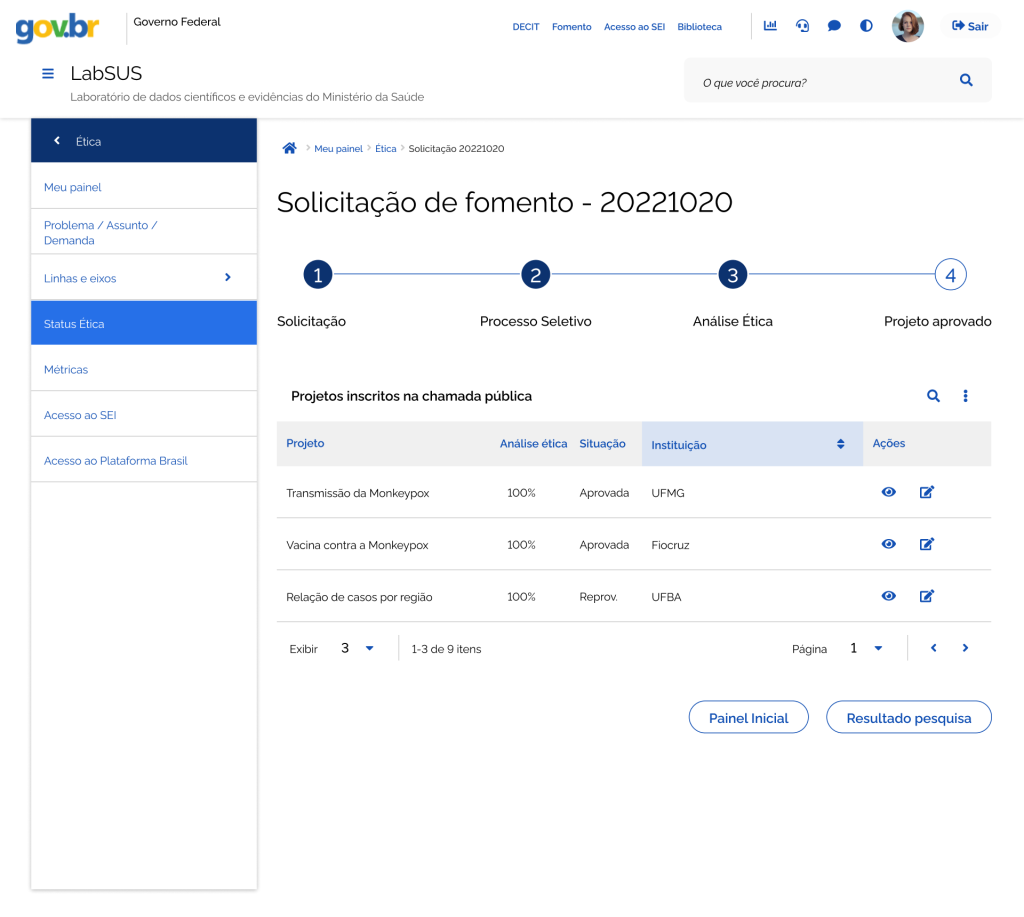Click step 4 Projeto aprovado circle

click(x=950, y=275)
